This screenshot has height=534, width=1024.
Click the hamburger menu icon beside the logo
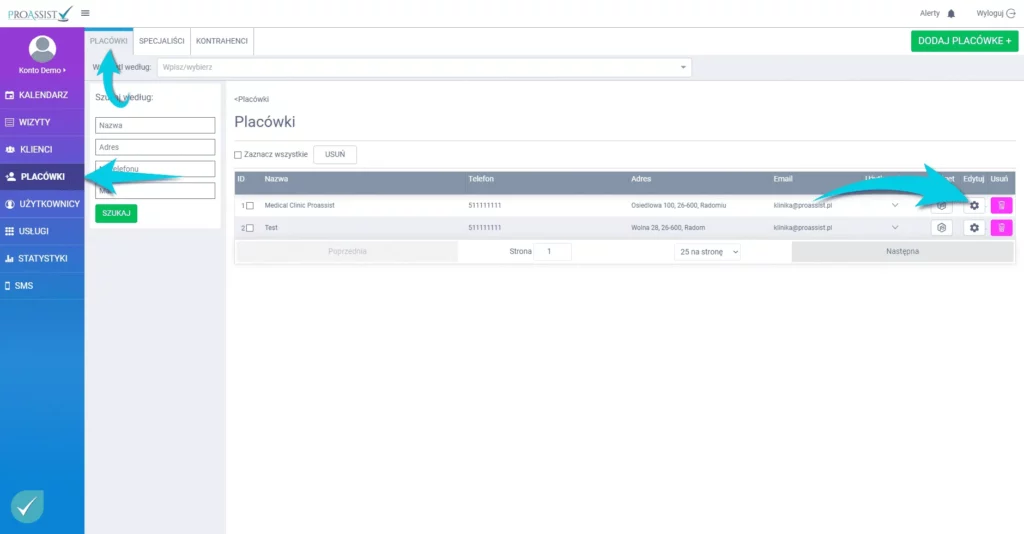click(x=85, y=13)
